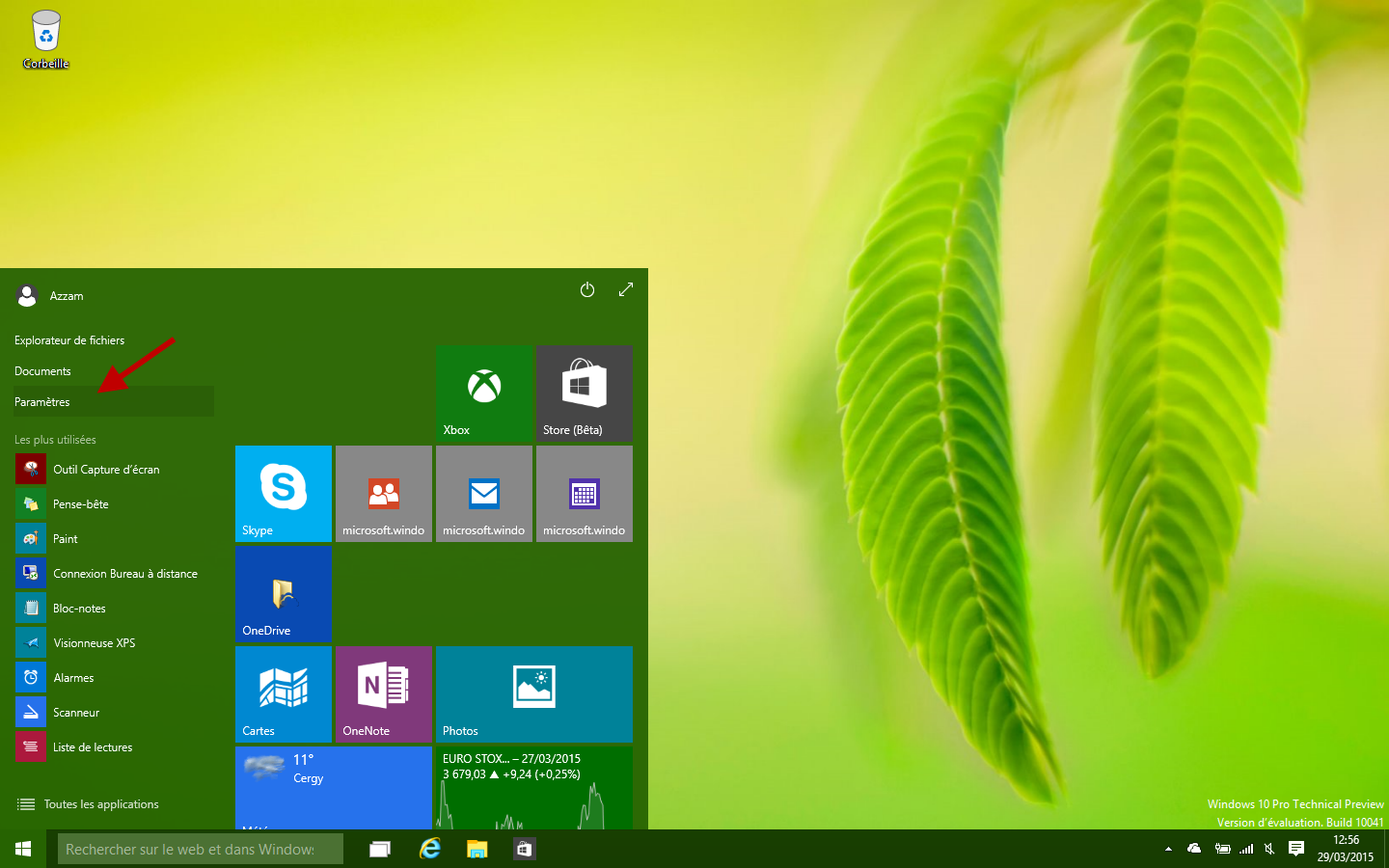
Task: Open the weather tile showing Cergy
Action: [334, 788]
